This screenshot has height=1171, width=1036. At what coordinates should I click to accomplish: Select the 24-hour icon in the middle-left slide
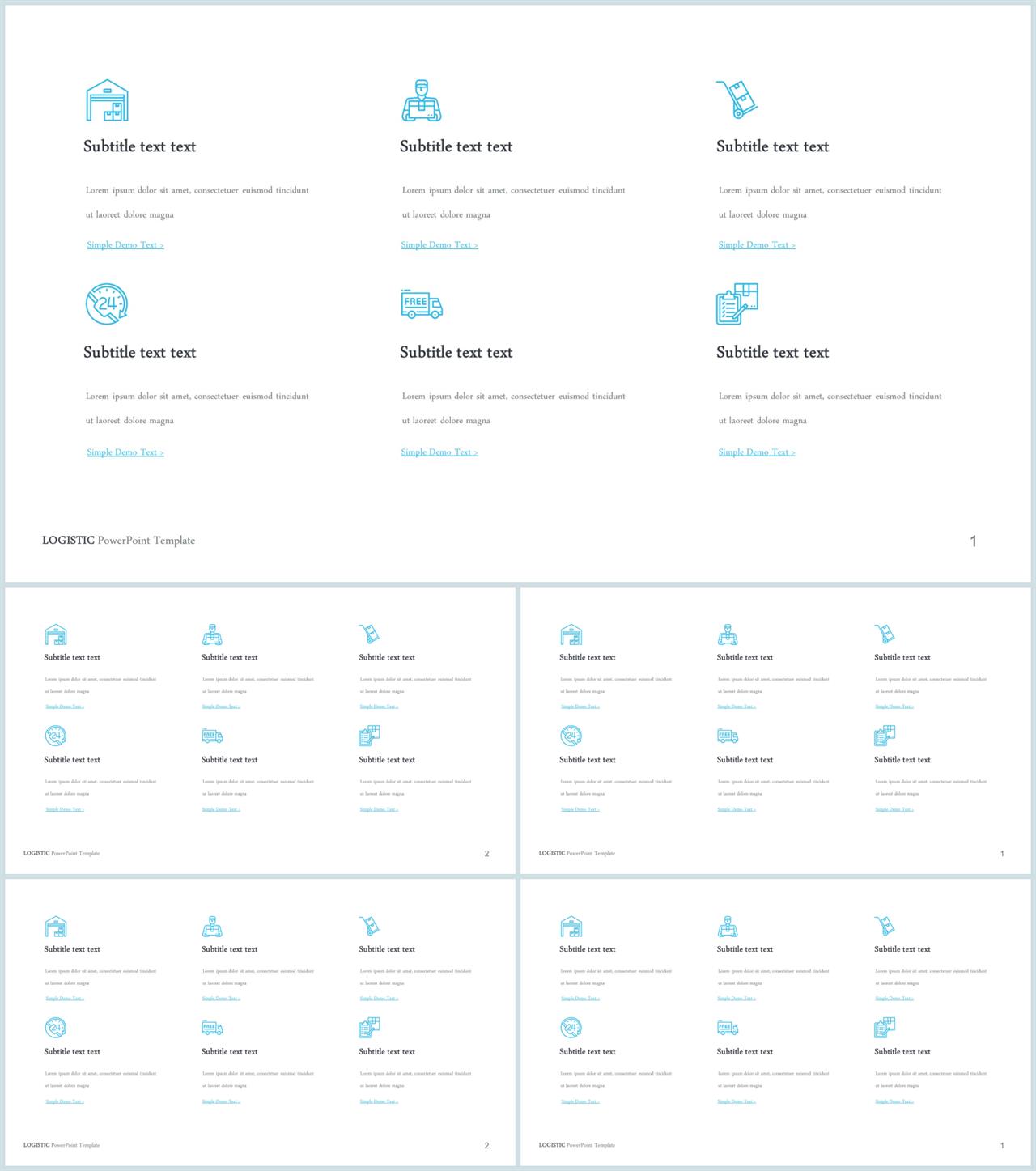(x=56, y=736)
